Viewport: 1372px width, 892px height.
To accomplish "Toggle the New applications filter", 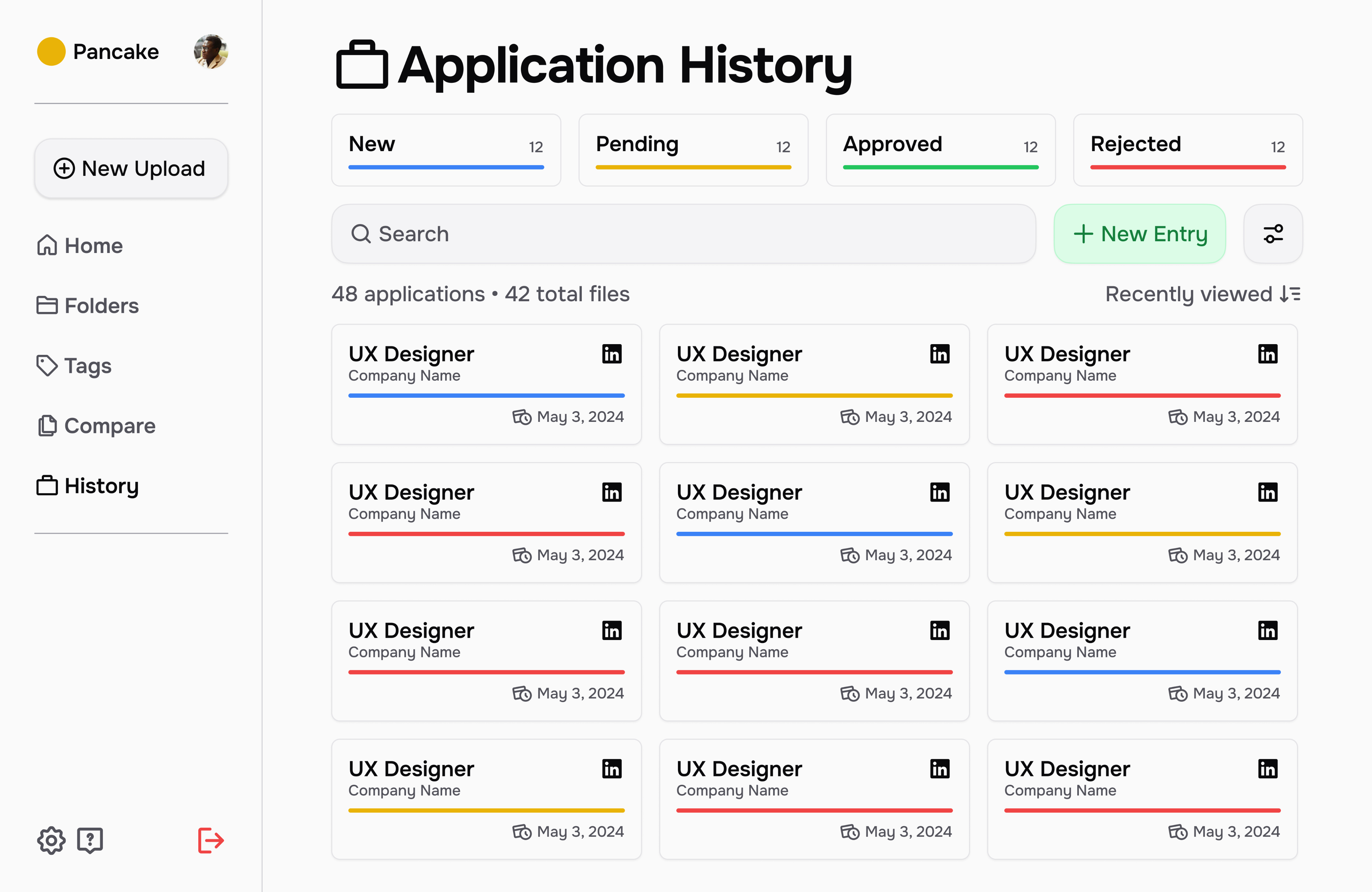I will coord(445,150).
